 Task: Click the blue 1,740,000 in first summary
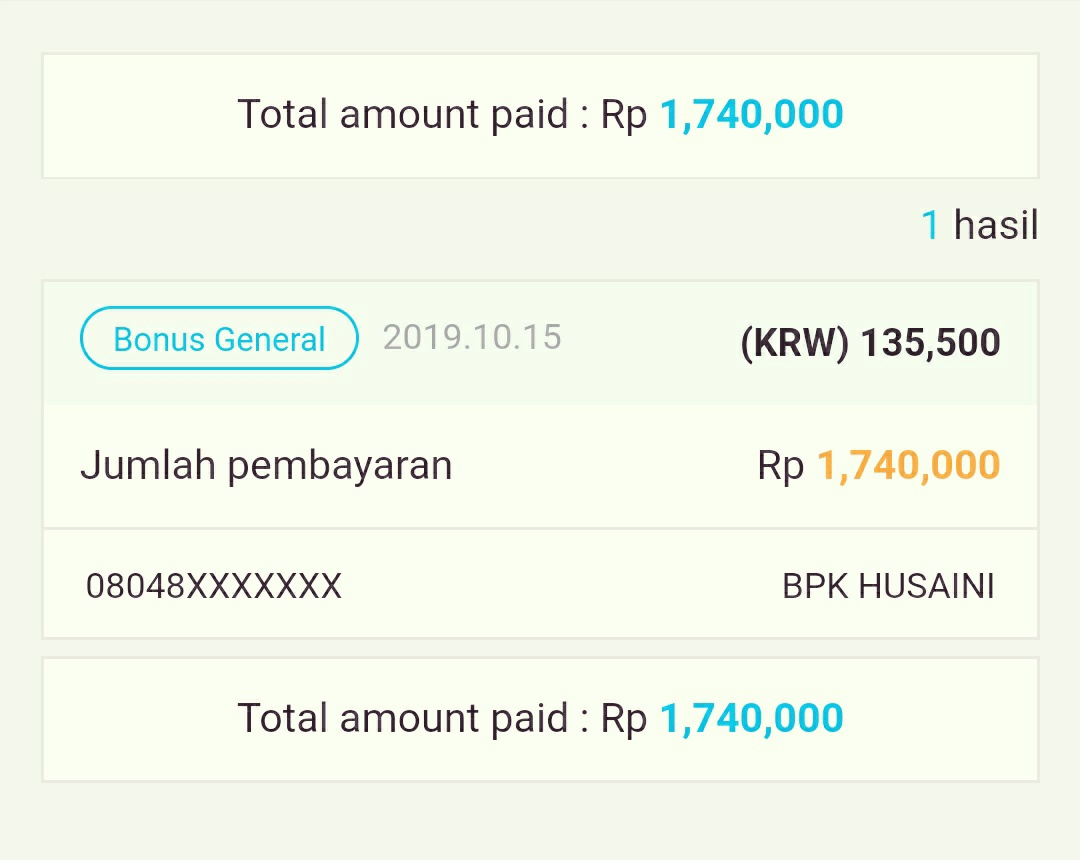[x=751, y=115]
